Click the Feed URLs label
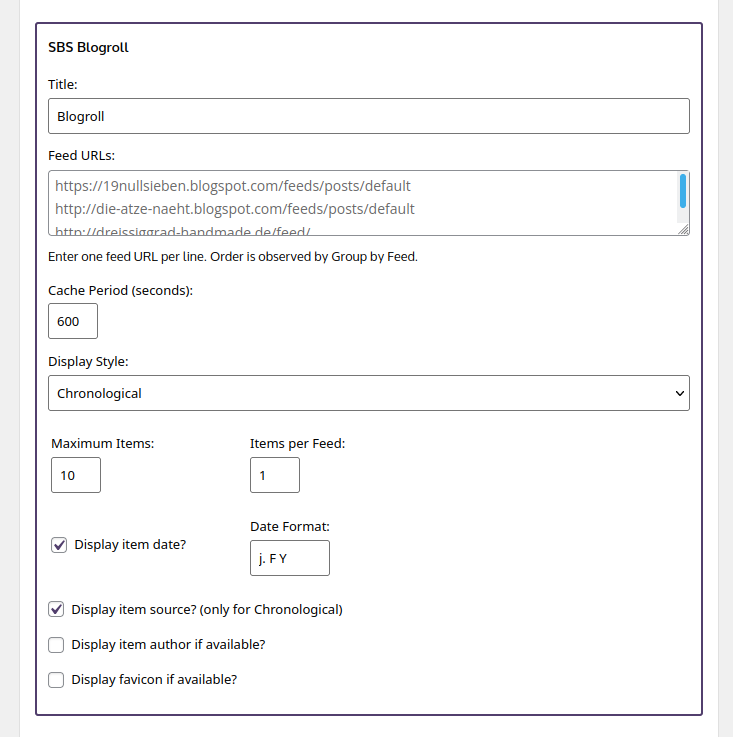 pyautogui.click(x=81, y=156)
